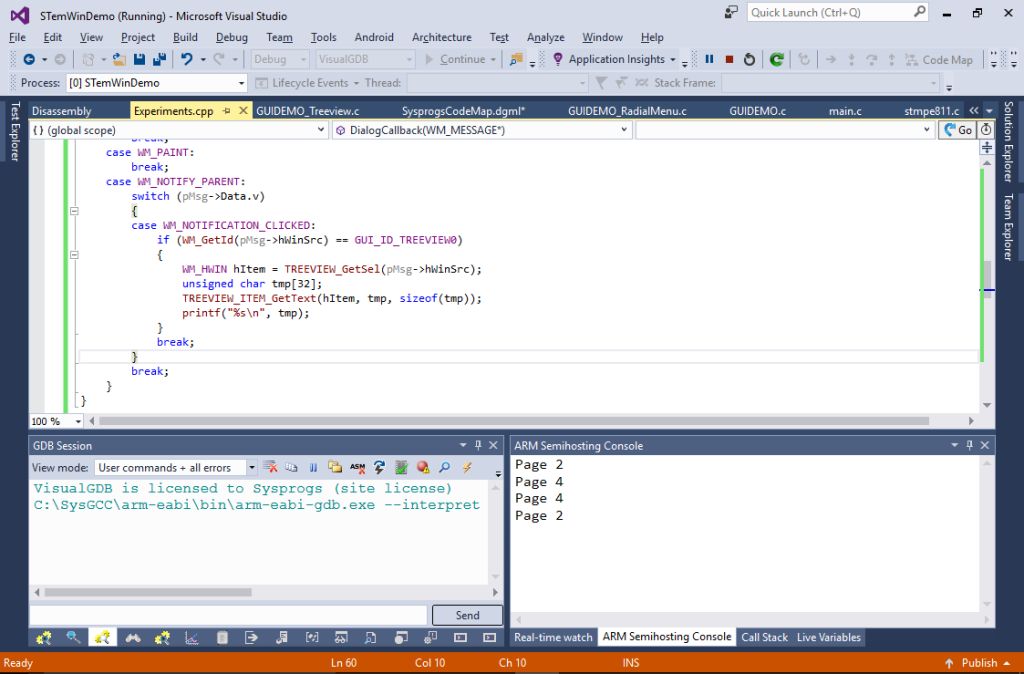Screen dimensions: 1024x674
Task: Select the green Continue execution icon
Action: click(776, 61)
